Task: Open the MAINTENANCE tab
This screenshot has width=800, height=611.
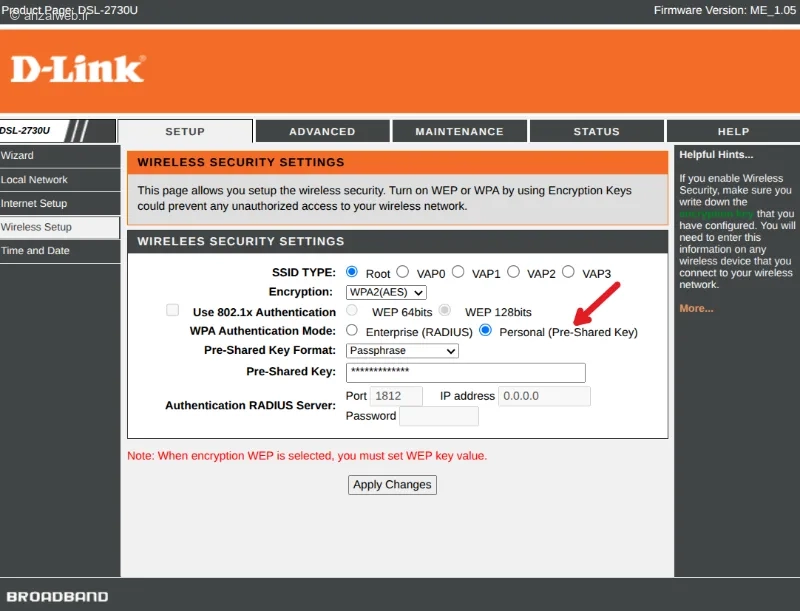Action: click(x=459, y=132)
